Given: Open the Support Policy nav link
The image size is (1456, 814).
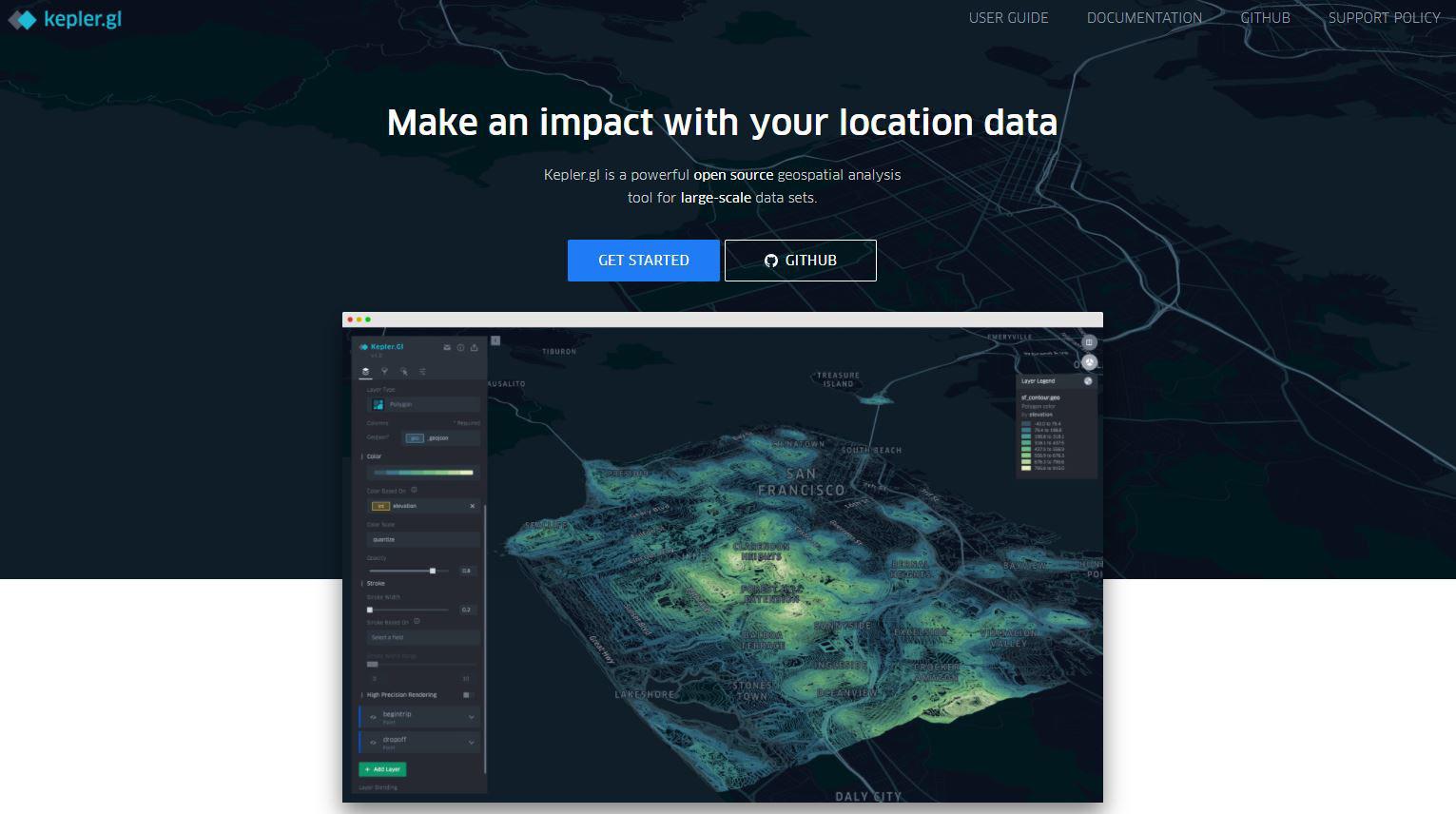Looking at the screenshot, I should tap(1384, 18).
